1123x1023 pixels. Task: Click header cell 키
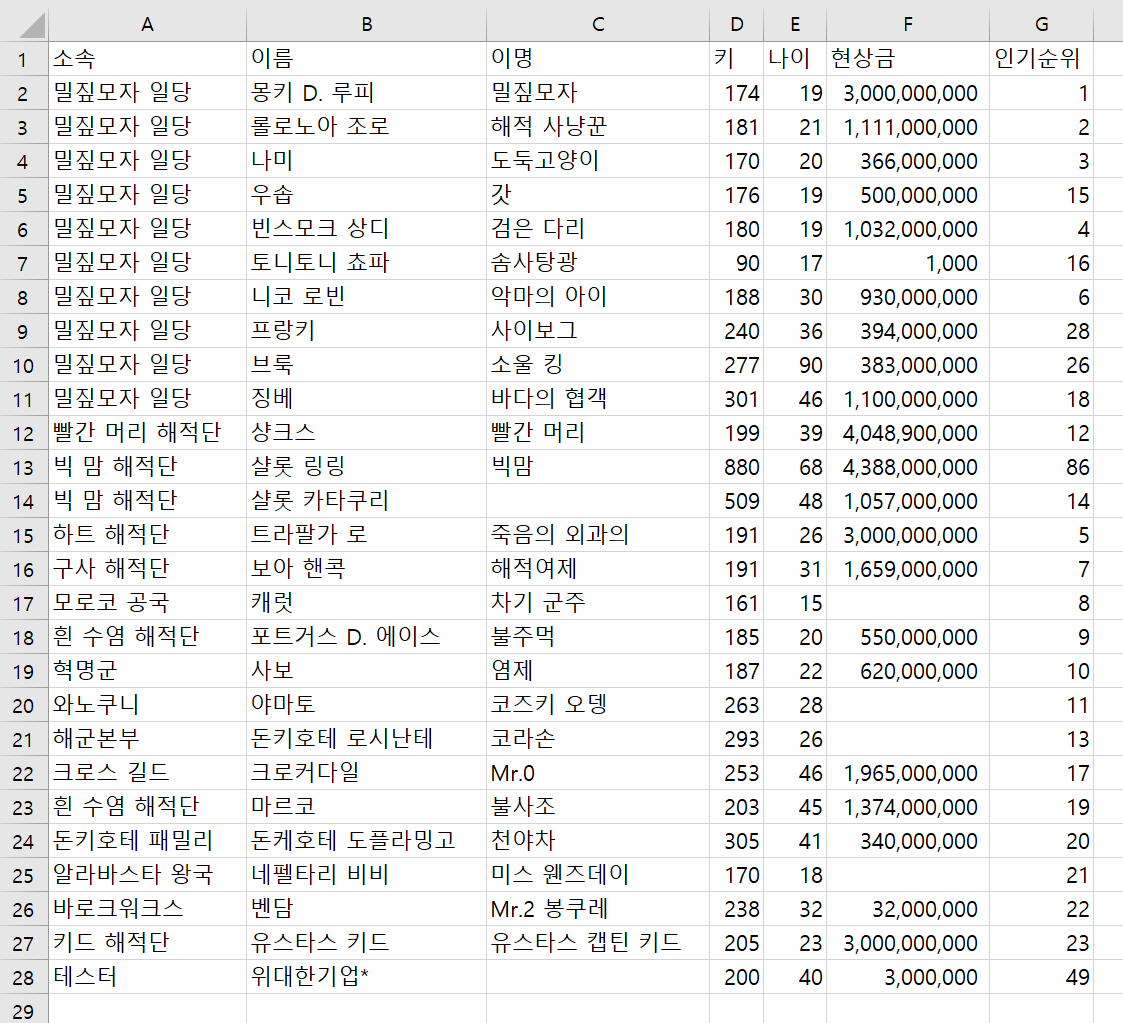pos(736,59)
